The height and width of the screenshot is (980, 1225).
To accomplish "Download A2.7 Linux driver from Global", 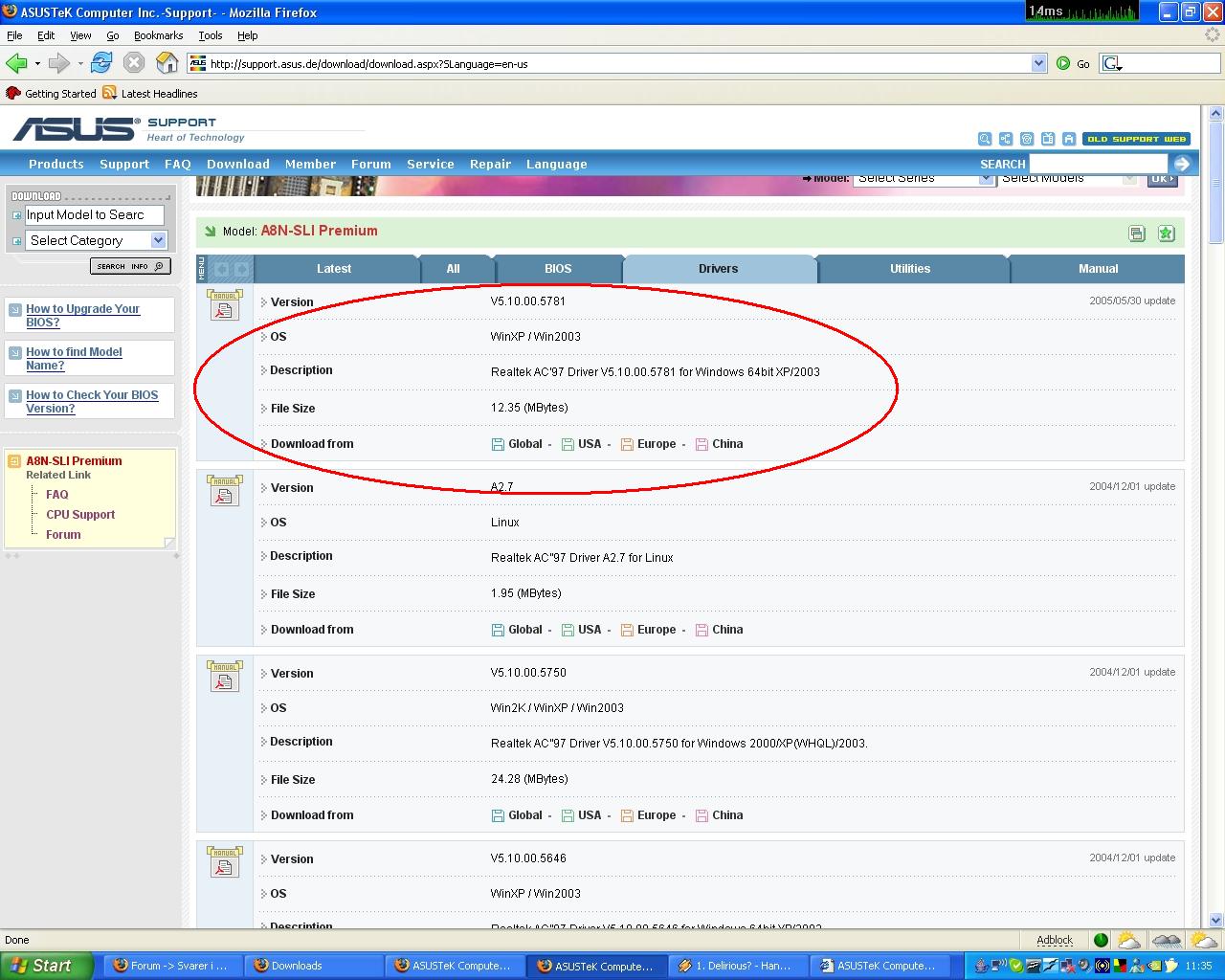I will (x=517, y=630).
